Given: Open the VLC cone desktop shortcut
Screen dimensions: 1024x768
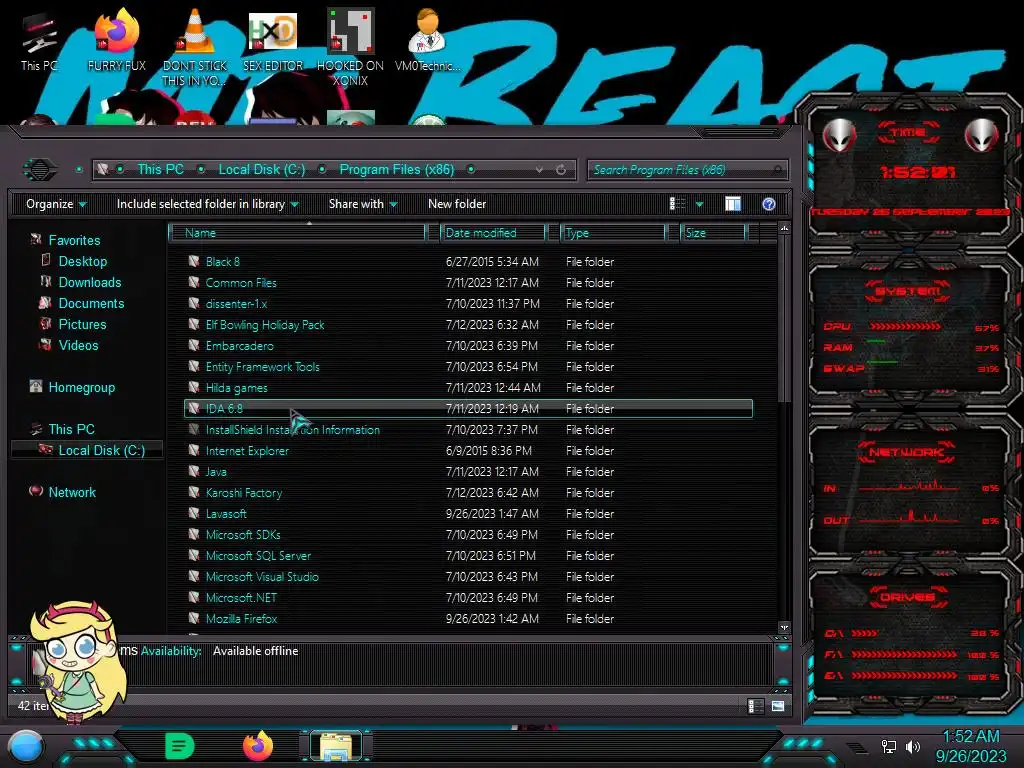Looking at the screenshot, I should 195,47.
